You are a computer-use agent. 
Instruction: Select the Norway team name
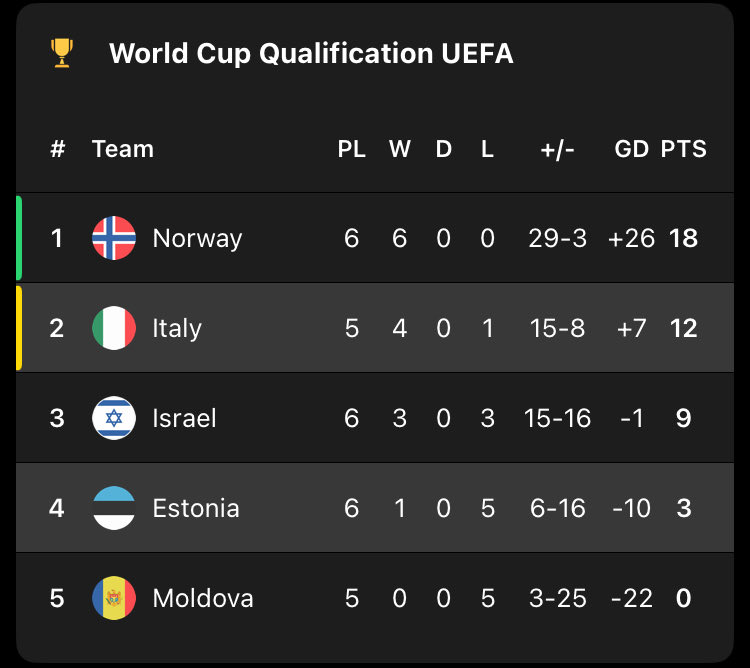197,238
